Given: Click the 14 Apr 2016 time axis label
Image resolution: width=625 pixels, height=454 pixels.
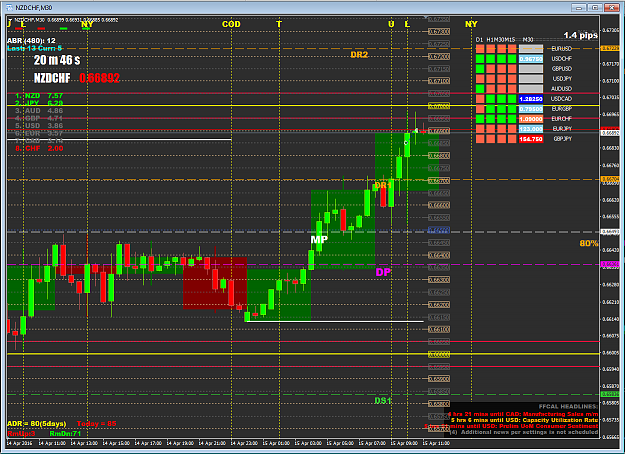Looking at the screenshot, I should coord(20,443).
